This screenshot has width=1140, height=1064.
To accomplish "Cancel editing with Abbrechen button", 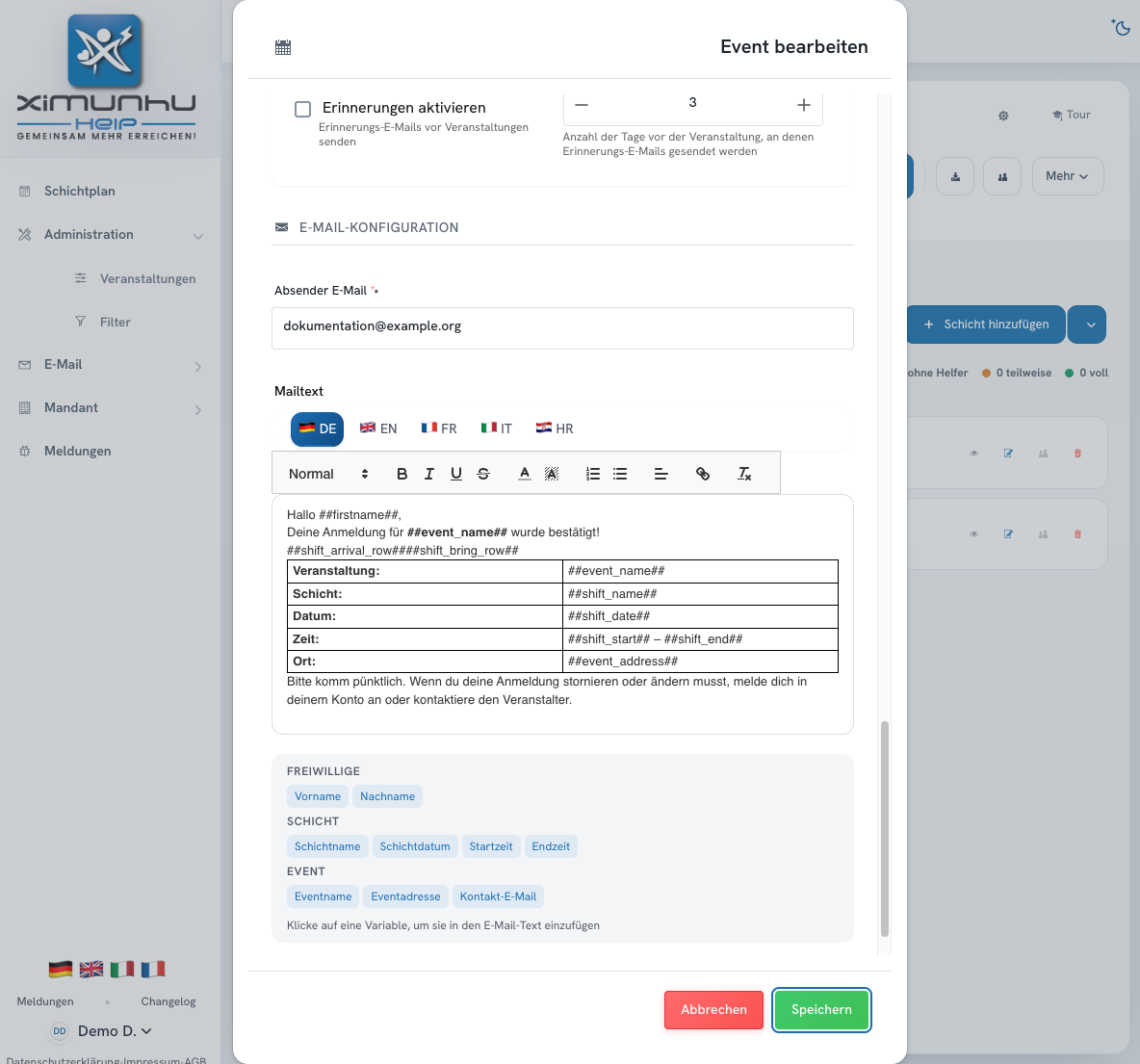I will (x=714, y=1010).
